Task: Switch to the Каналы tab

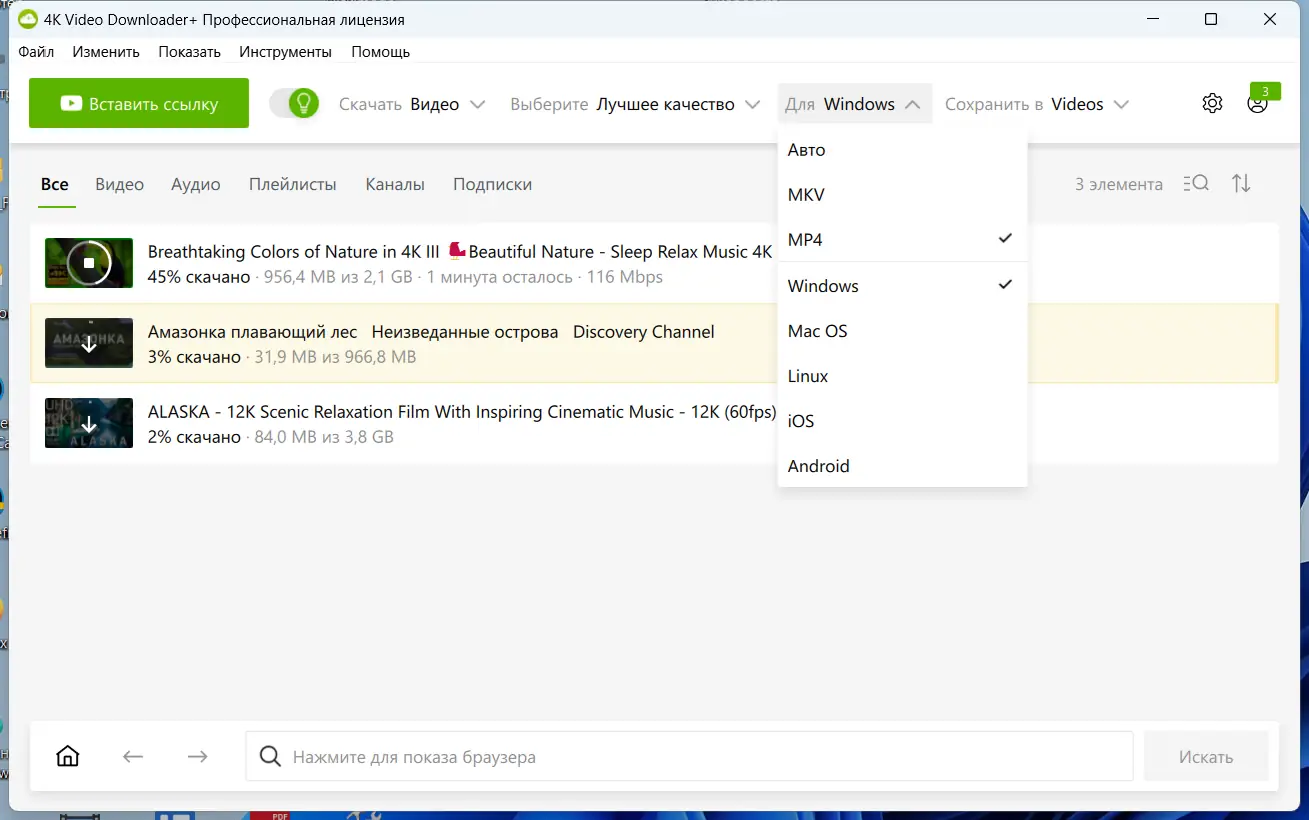Action: (x=395, y=184)
